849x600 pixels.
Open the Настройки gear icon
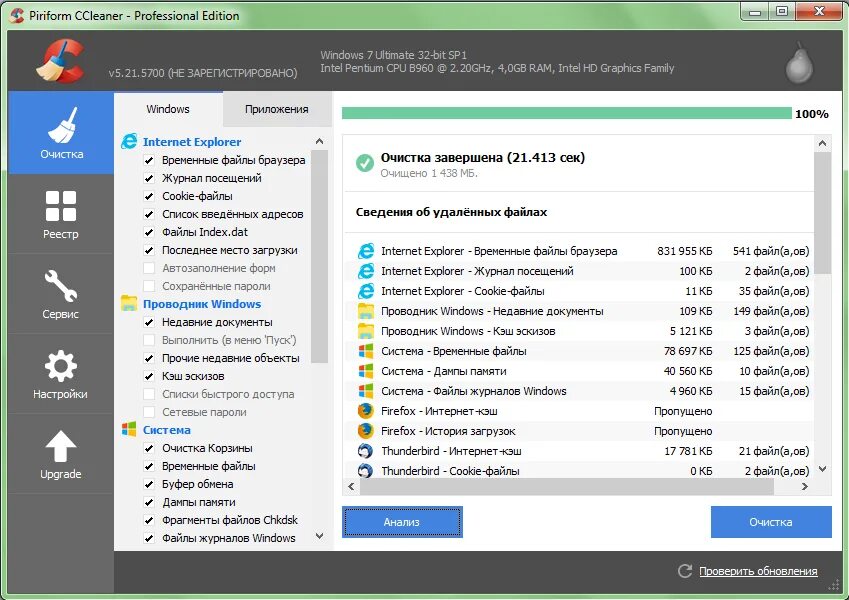click(x=61, y=366)
